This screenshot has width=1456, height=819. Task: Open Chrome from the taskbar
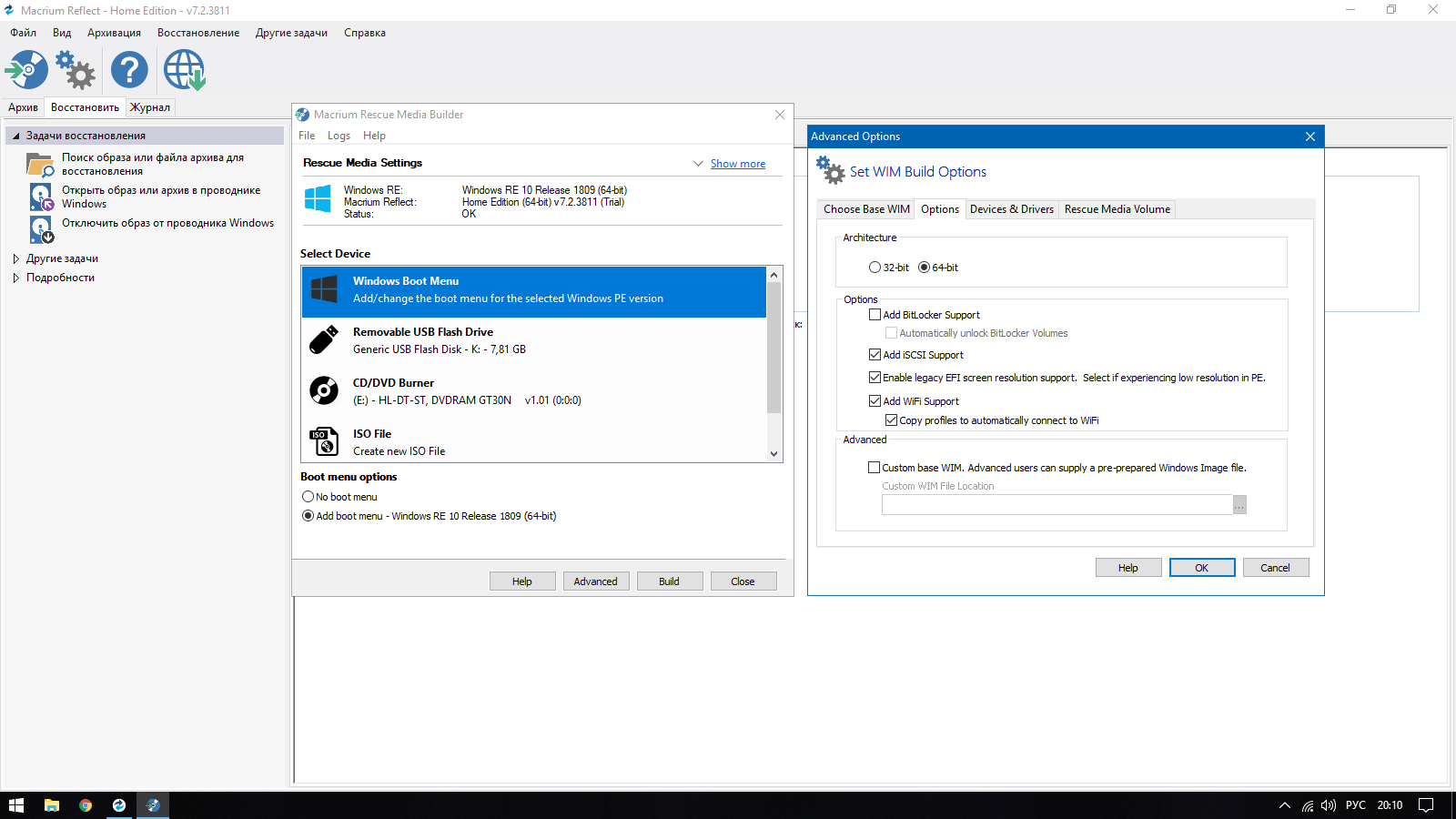pyautogui.click(x=86, y=805)
